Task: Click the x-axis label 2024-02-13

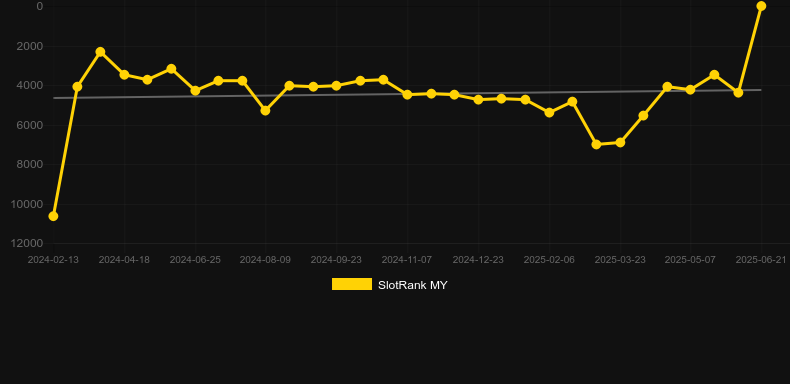Action: pos(53,260)
